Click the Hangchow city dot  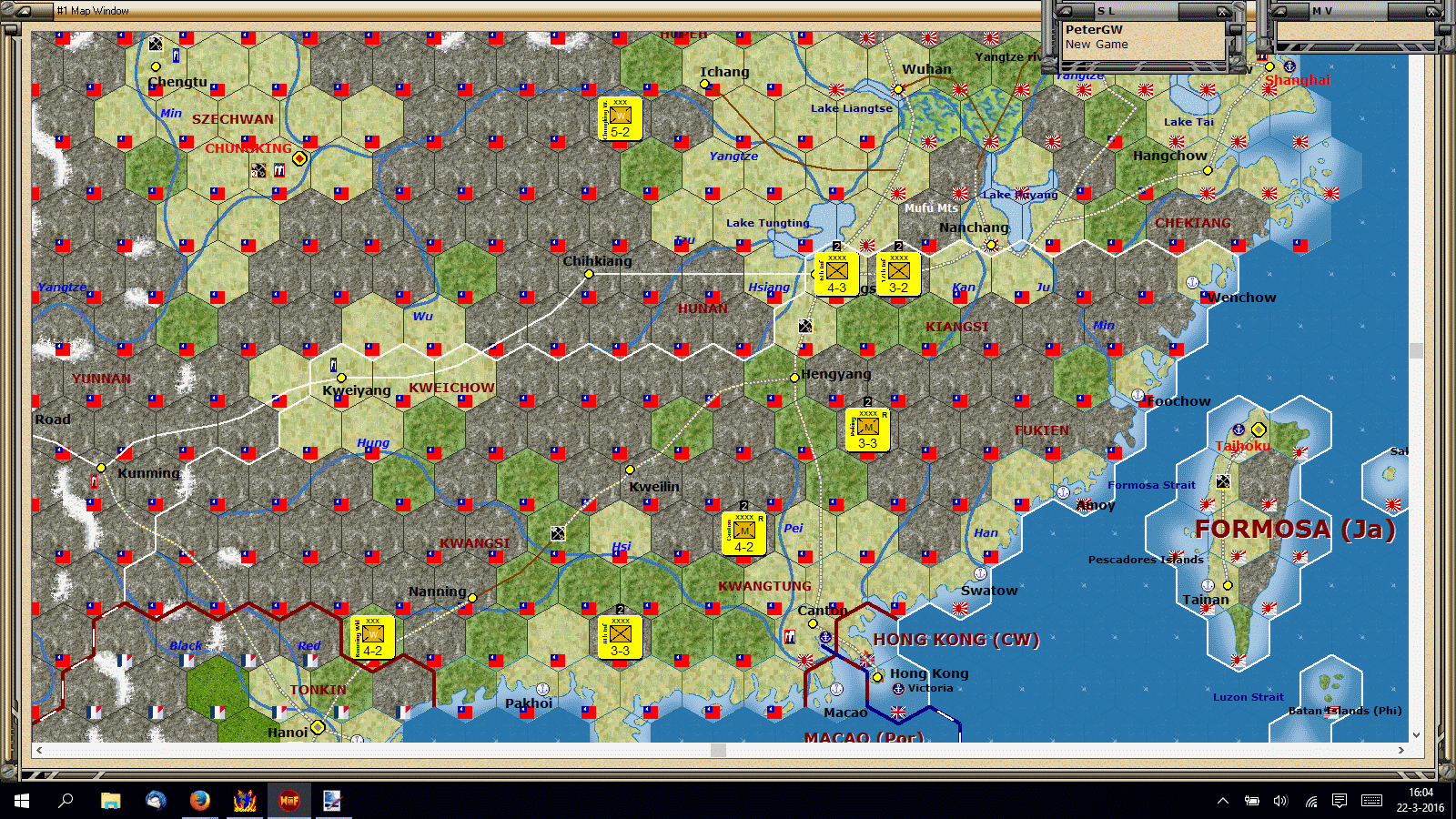click(1208, 170)
